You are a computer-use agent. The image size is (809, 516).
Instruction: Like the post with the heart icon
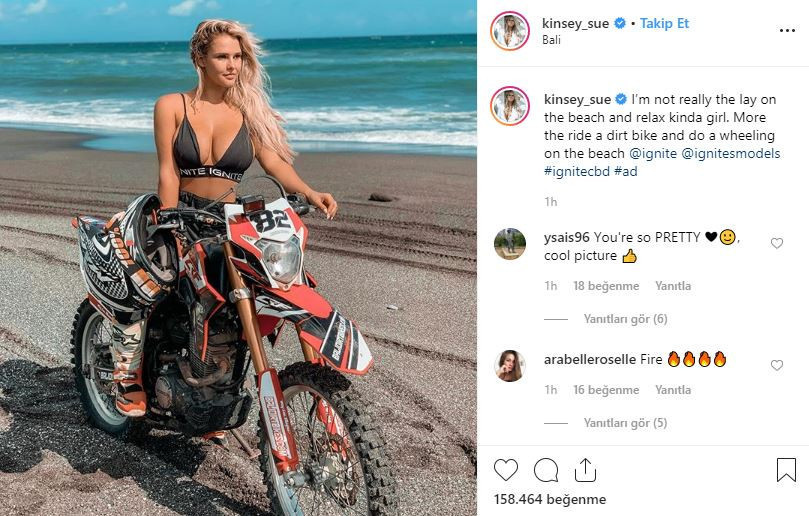tap(506, 470)
